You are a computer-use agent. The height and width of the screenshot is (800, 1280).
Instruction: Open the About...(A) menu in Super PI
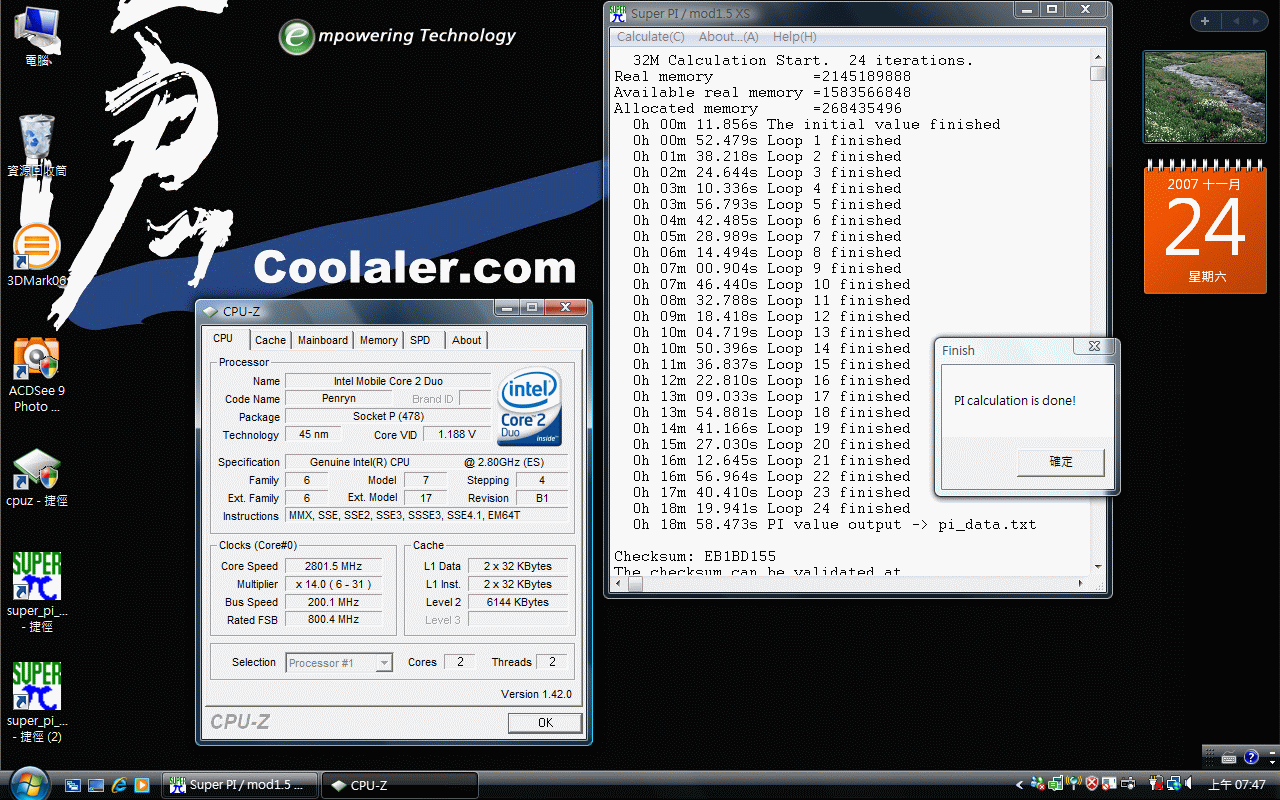pyautogui.click(x=728, y=37)
